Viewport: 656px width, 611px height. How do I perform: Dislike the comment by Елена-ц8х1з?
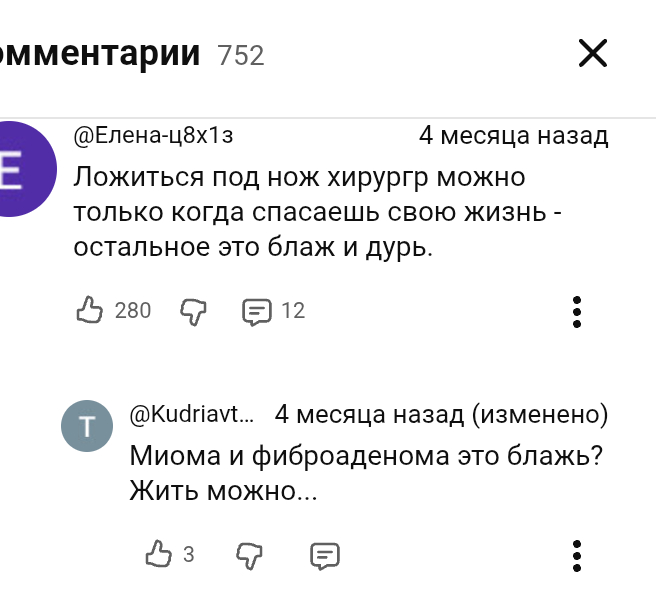[x=192, y=311]
